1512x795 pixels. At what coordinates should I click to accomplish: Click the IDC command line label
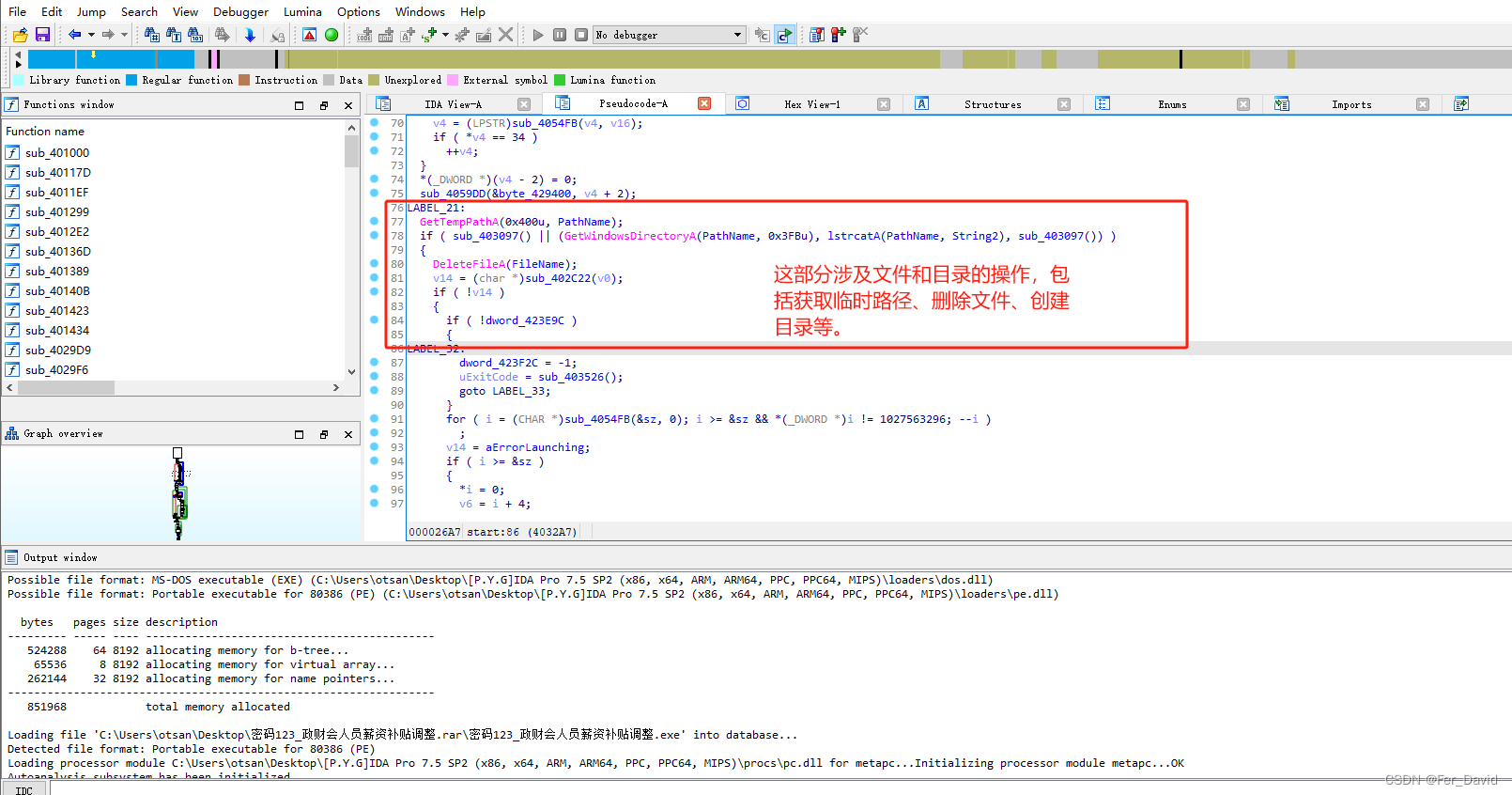tap(24, 790)
